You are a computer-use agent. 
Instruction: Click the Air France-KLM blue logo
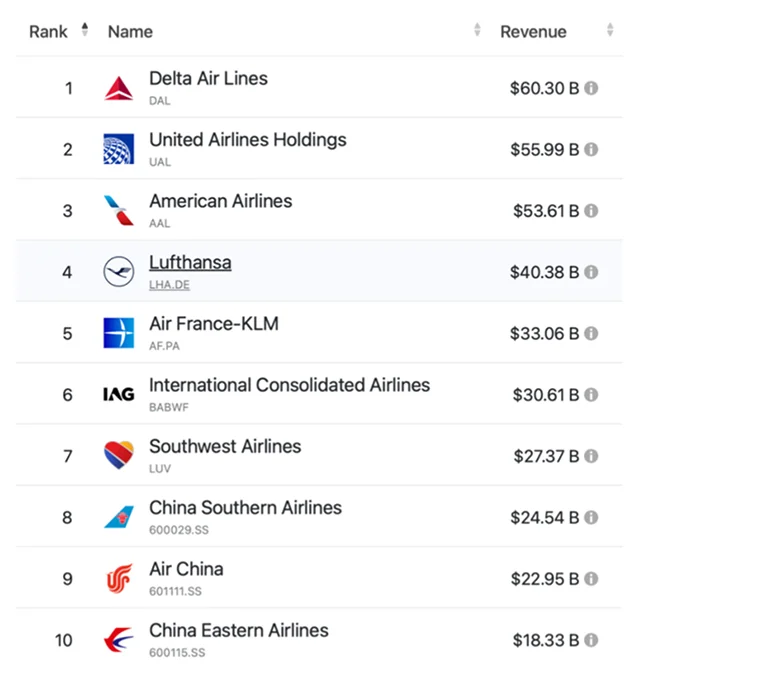point(118,333)
